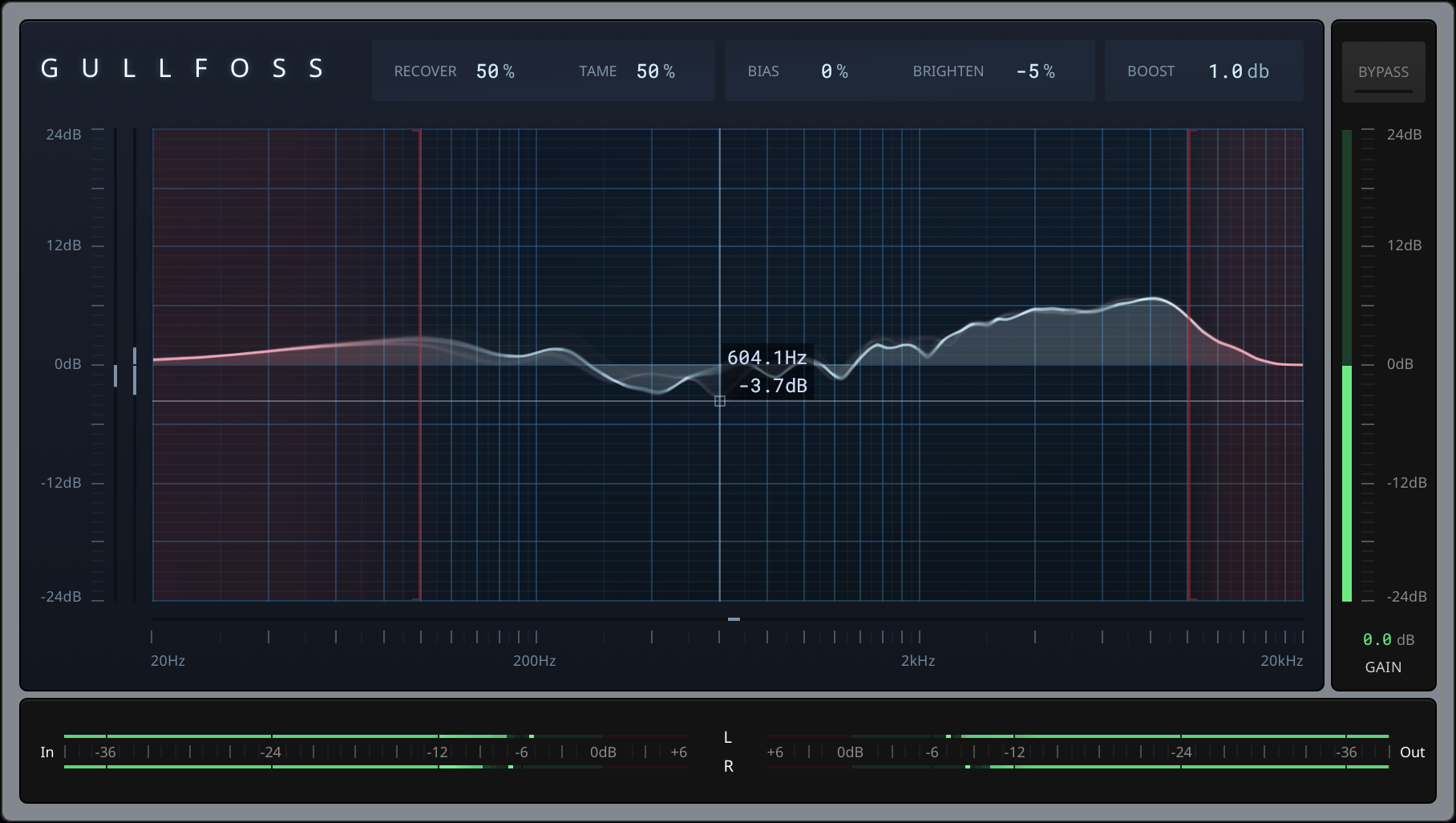The height and width of the screenshot is (823, 1456).
Task: Click the 604.1Hz tooltip readout
Action: 766,358
